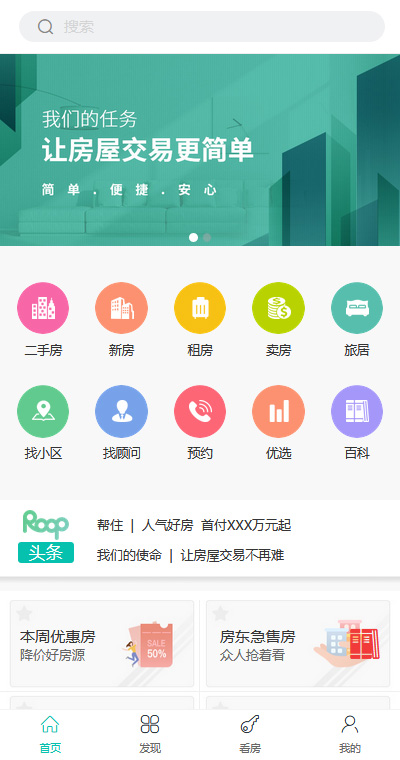The height and width of the screenshot is (760, 400).
Task: Switch to the 发现 tab
Action: (x=150, y=734)
